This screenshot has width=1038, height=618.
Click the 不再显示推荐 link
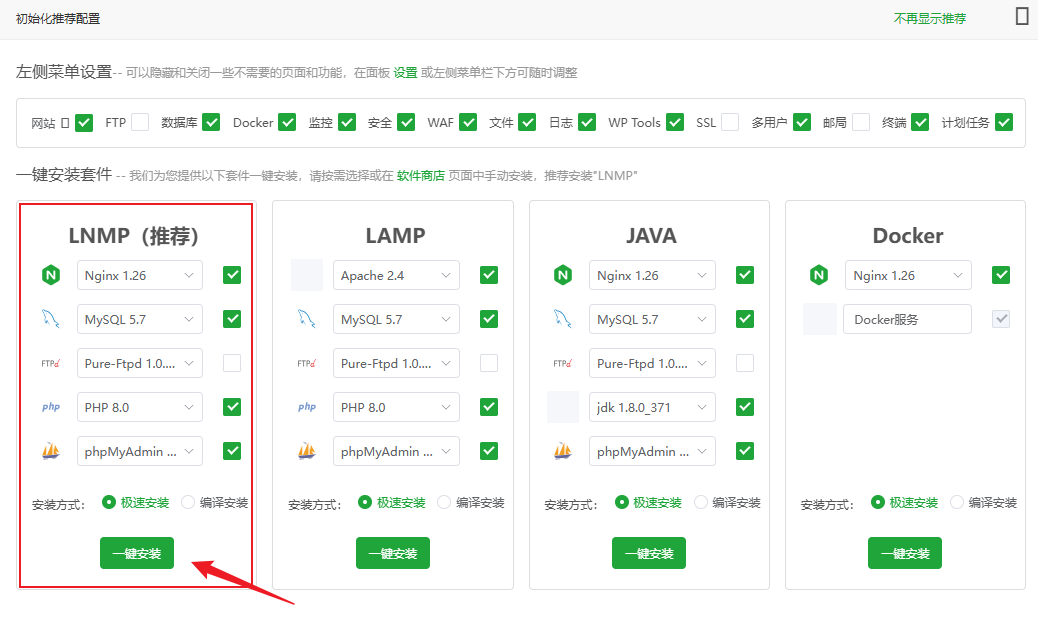coord(929,18)
